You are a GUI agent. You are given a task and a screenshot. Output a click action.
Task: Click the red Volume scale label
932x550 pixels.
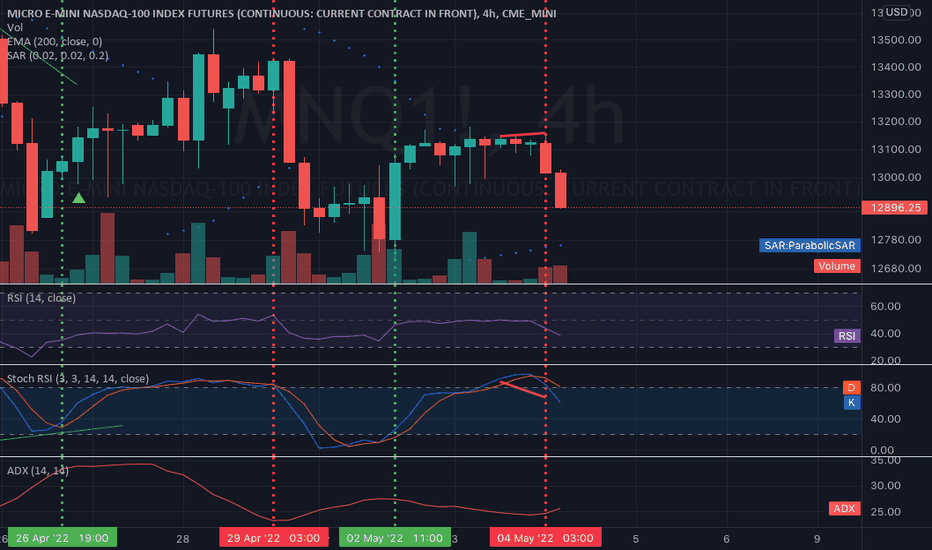[x=836, y=266]
